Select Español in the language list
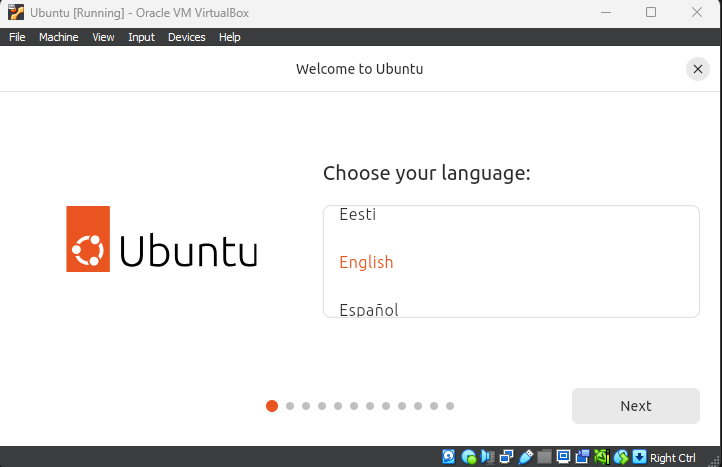 coord(369,309)
